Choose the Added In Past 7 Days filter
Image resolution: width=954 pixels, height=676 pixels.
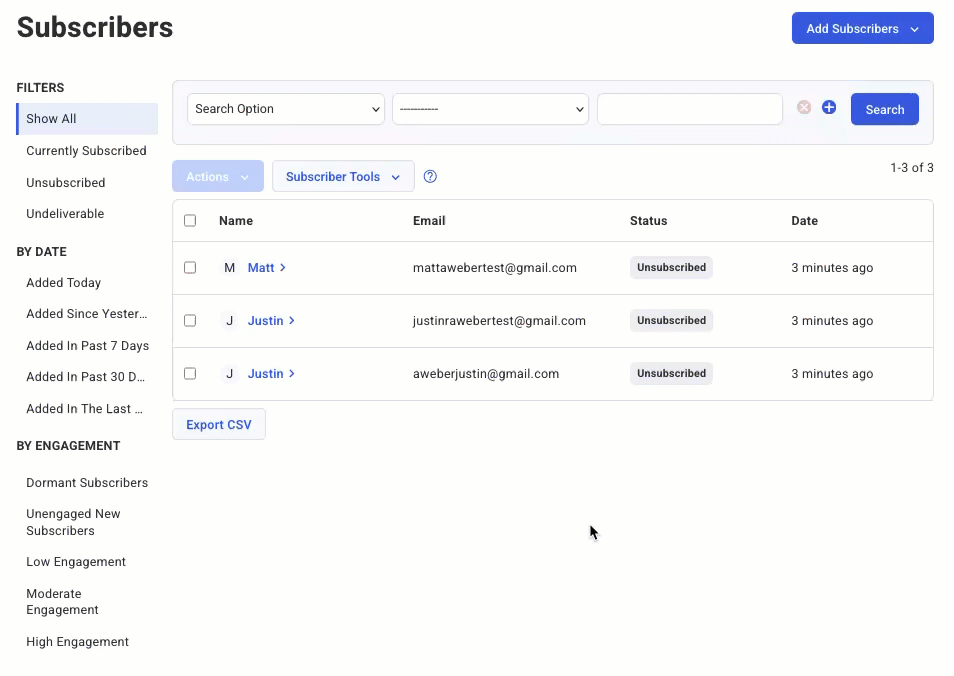coord(87,346)
